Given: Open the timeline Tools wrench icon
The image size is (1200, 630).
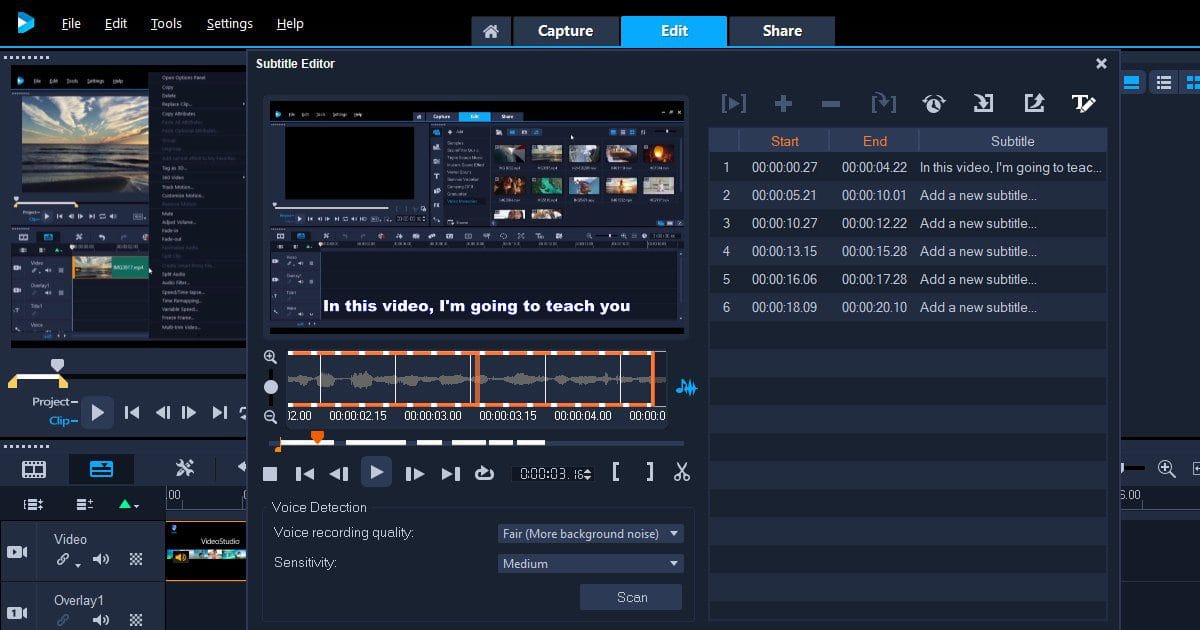Looking at the screenshot, I should (x=184, y=468).
